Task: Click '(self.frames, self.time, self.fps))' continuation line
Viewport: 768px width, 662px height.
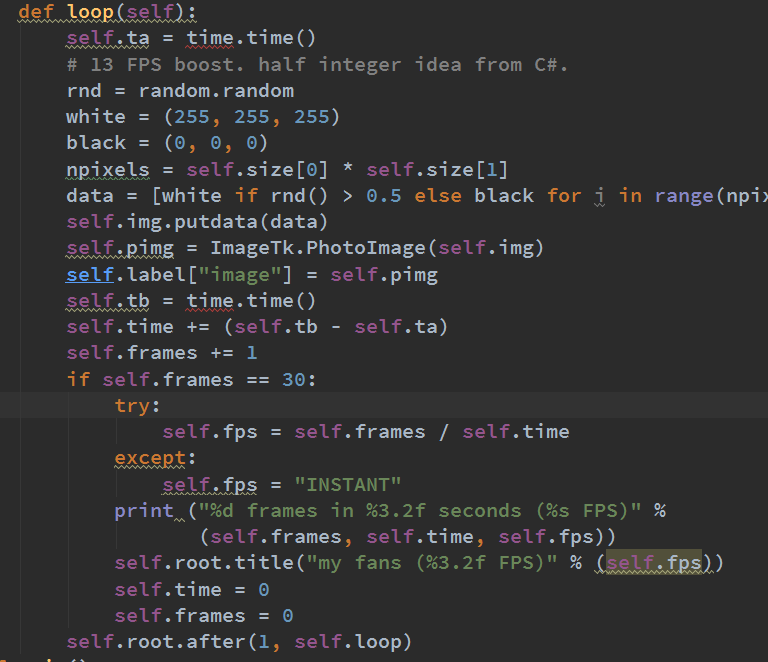Action: [408, 537]
